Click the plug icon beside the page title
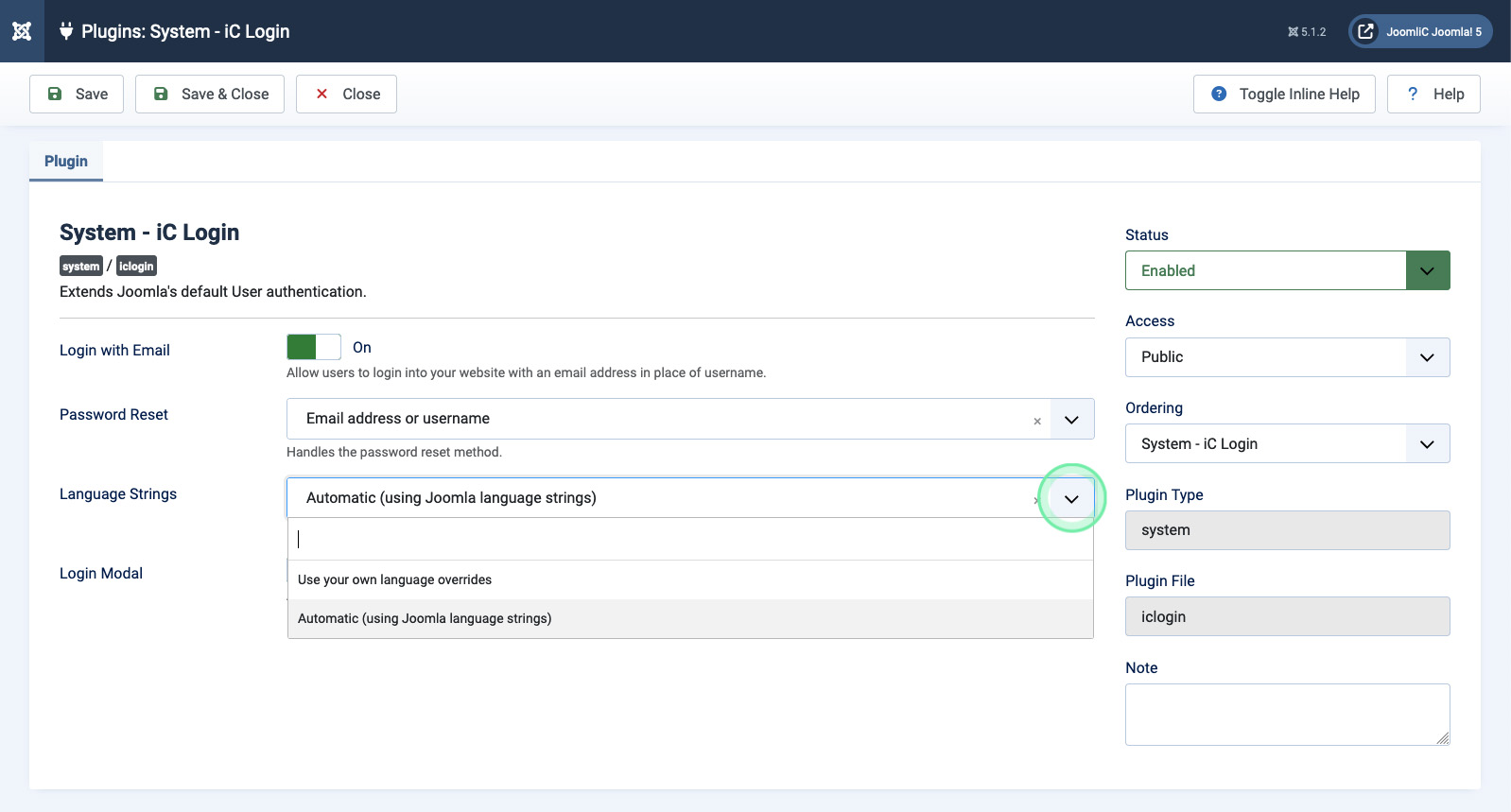This screenshot has height=812, width=1511. click(x=66, y=31)
